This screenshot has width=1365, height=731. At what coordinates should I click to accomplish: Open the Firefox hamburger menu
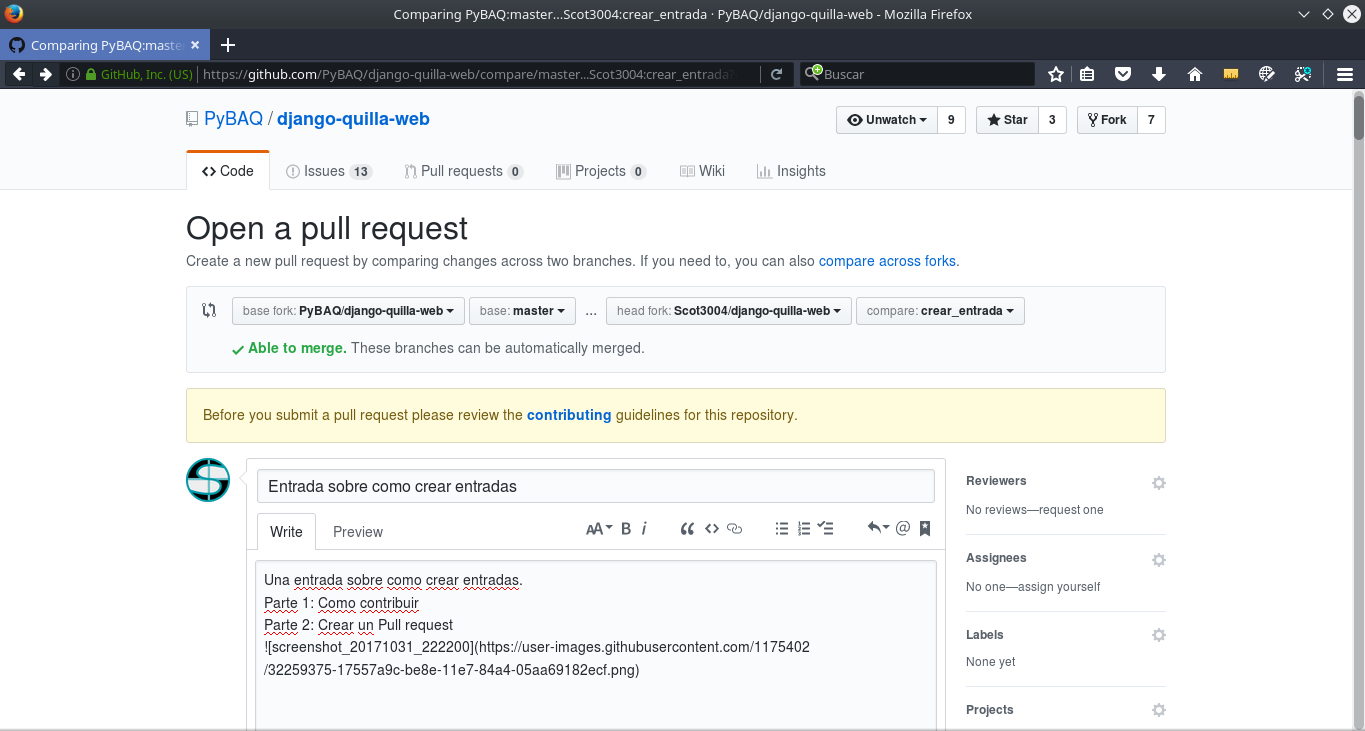click(1345, 74)
